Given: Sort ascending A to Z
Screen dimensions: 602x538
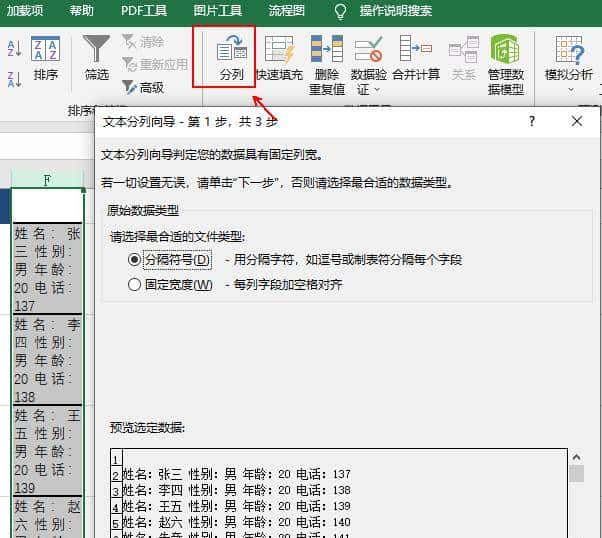Looking at the screenshot, I should tap(15, 48).
